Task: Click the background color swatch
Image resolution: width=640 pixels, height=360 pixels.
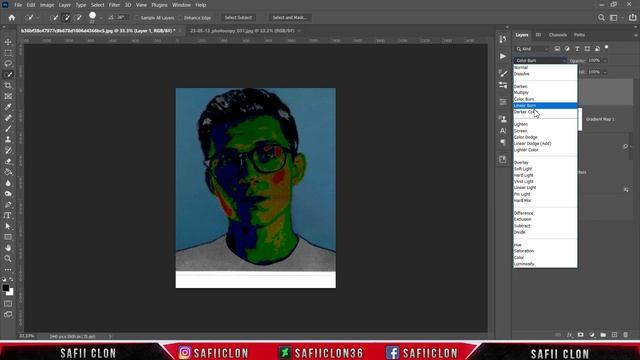Action: [10, 292]
